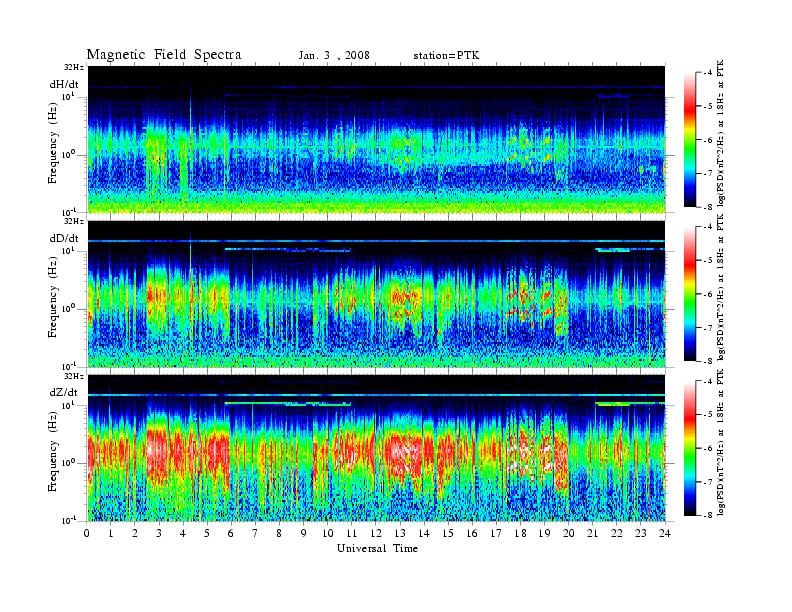The width and height of the screenshot is (792, 612).
Task: Click the log(PSD) colorbar caption beside the dZ/dt panel
Action: point(721,441)
